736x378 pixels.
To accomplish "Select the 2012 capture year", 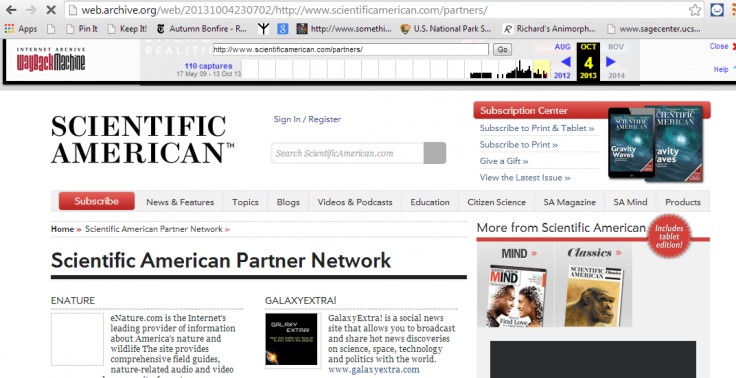I will point(562,75).
